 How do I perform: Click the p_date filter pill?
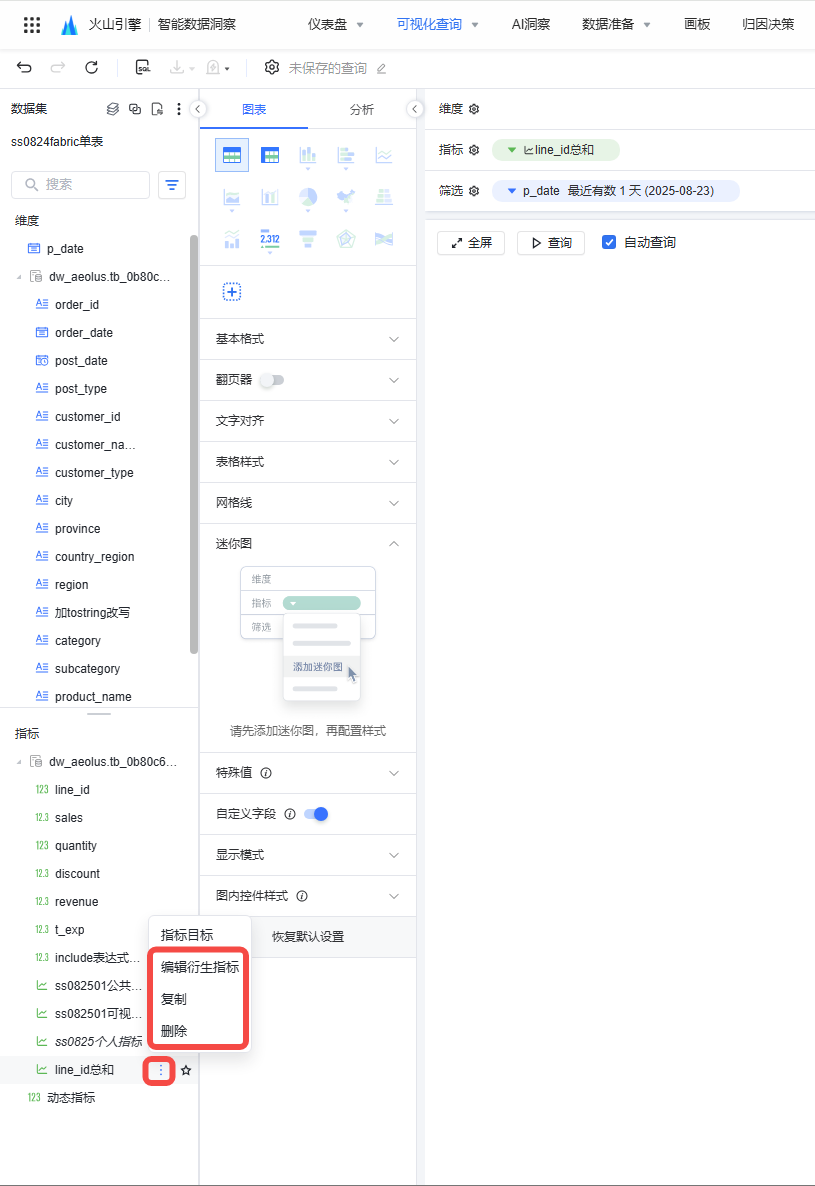615,191
